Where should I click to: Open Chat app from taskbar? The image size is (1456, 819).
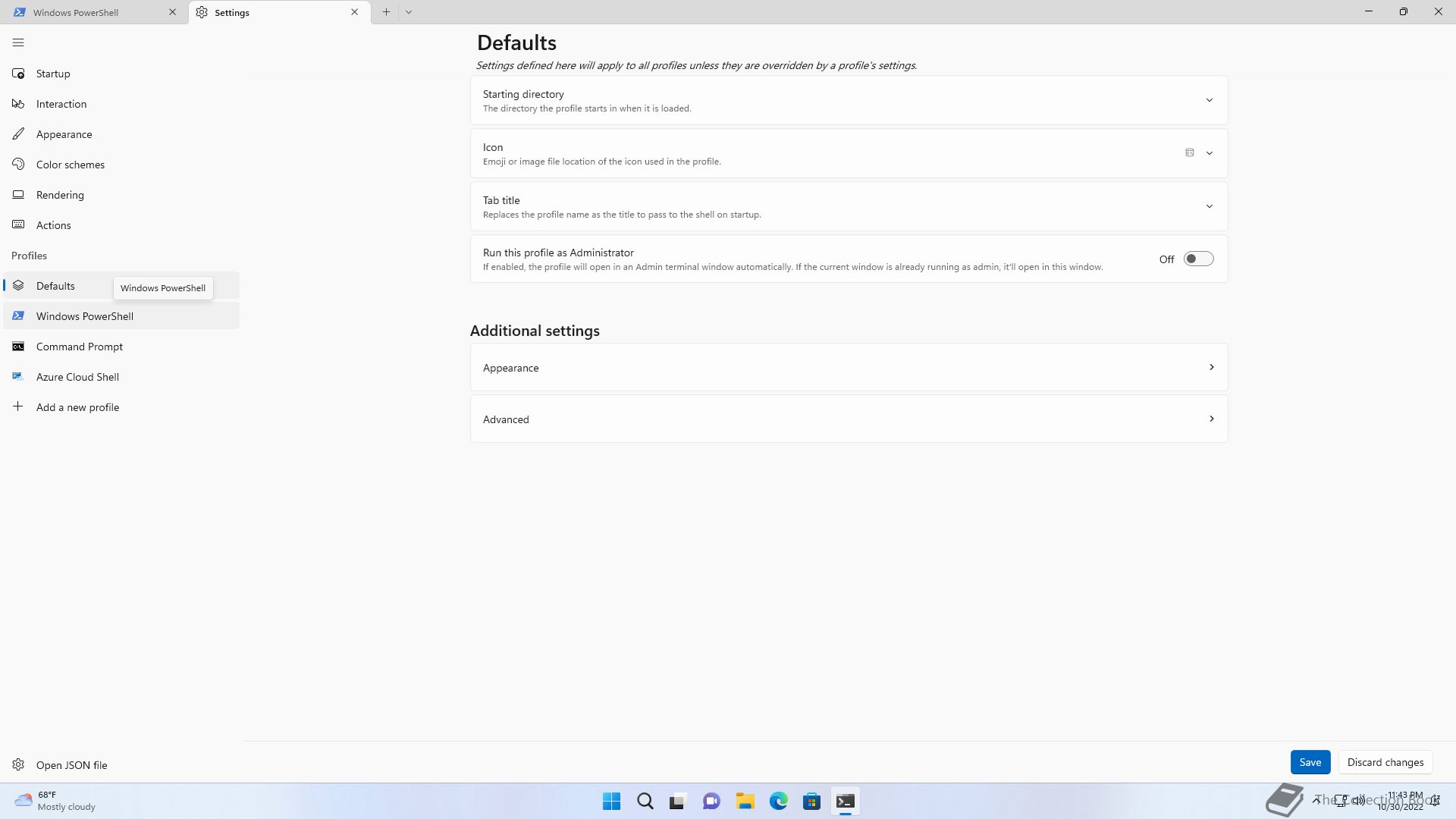tap(711, 802)
